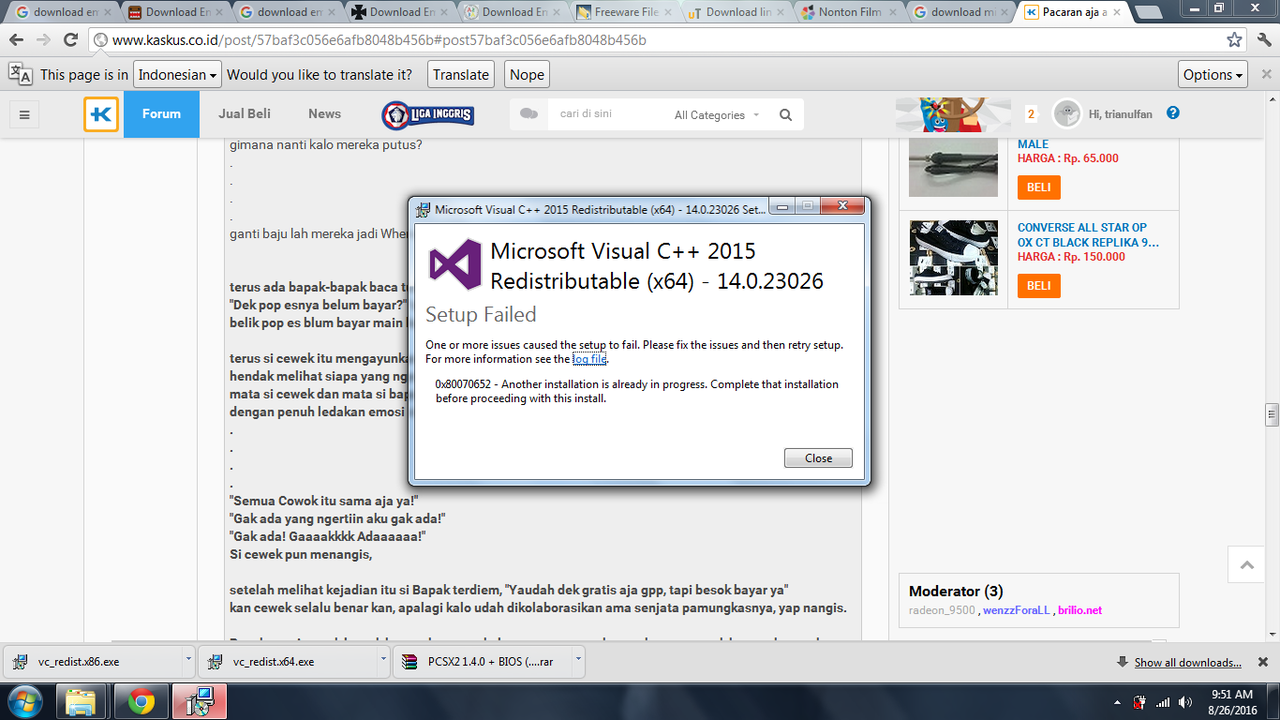
Task: Open the Kaskus help question mark icon
Action: pyautogui.click(x=1173, y=113)
